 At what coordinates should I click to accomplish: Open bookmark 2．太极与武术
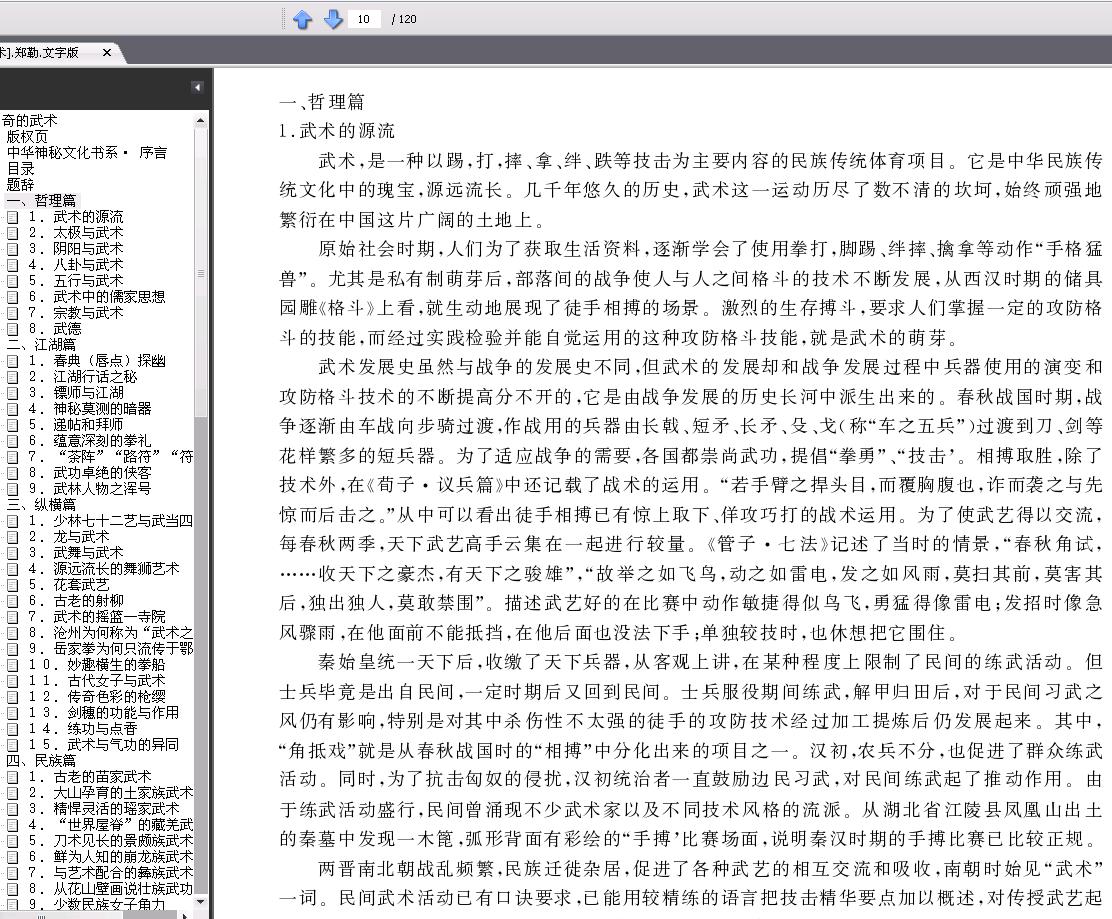pyautogui.click(x=76, y=233)
